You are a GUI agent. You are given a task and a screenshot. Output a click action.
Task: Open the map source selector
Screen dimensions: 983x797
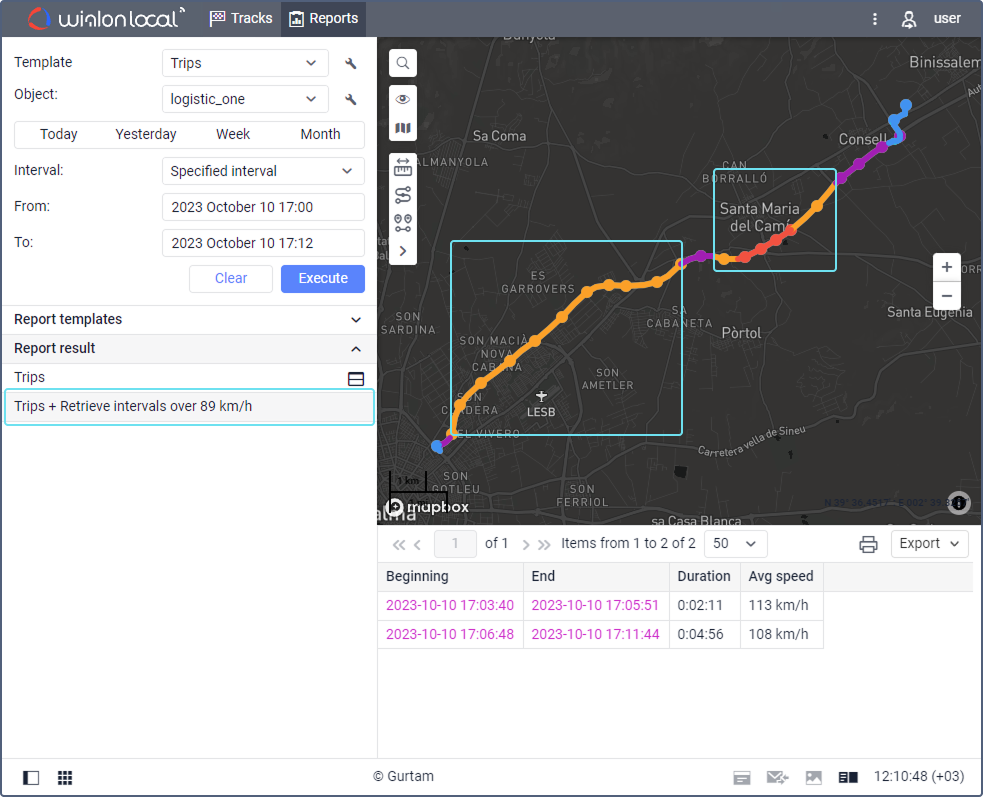pos(403,128)
